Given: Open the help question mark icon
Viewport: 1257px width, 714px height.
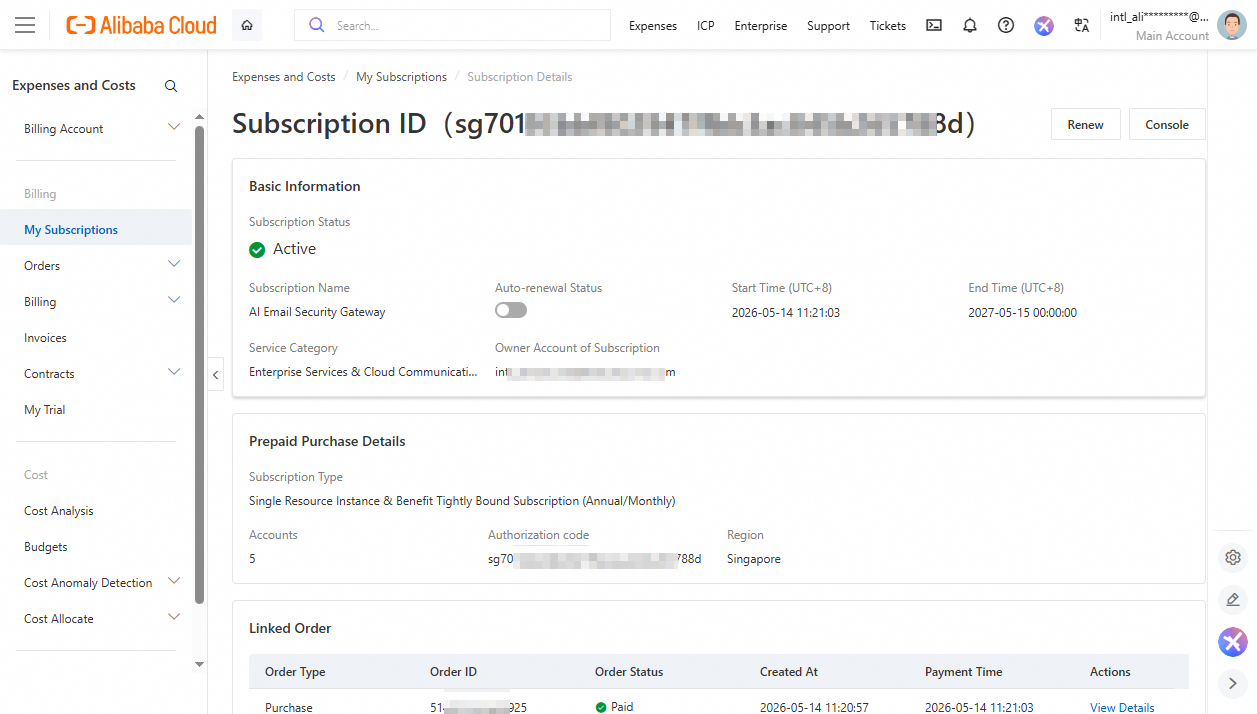Looking at the screenshot, I should tap(1006, 26).
